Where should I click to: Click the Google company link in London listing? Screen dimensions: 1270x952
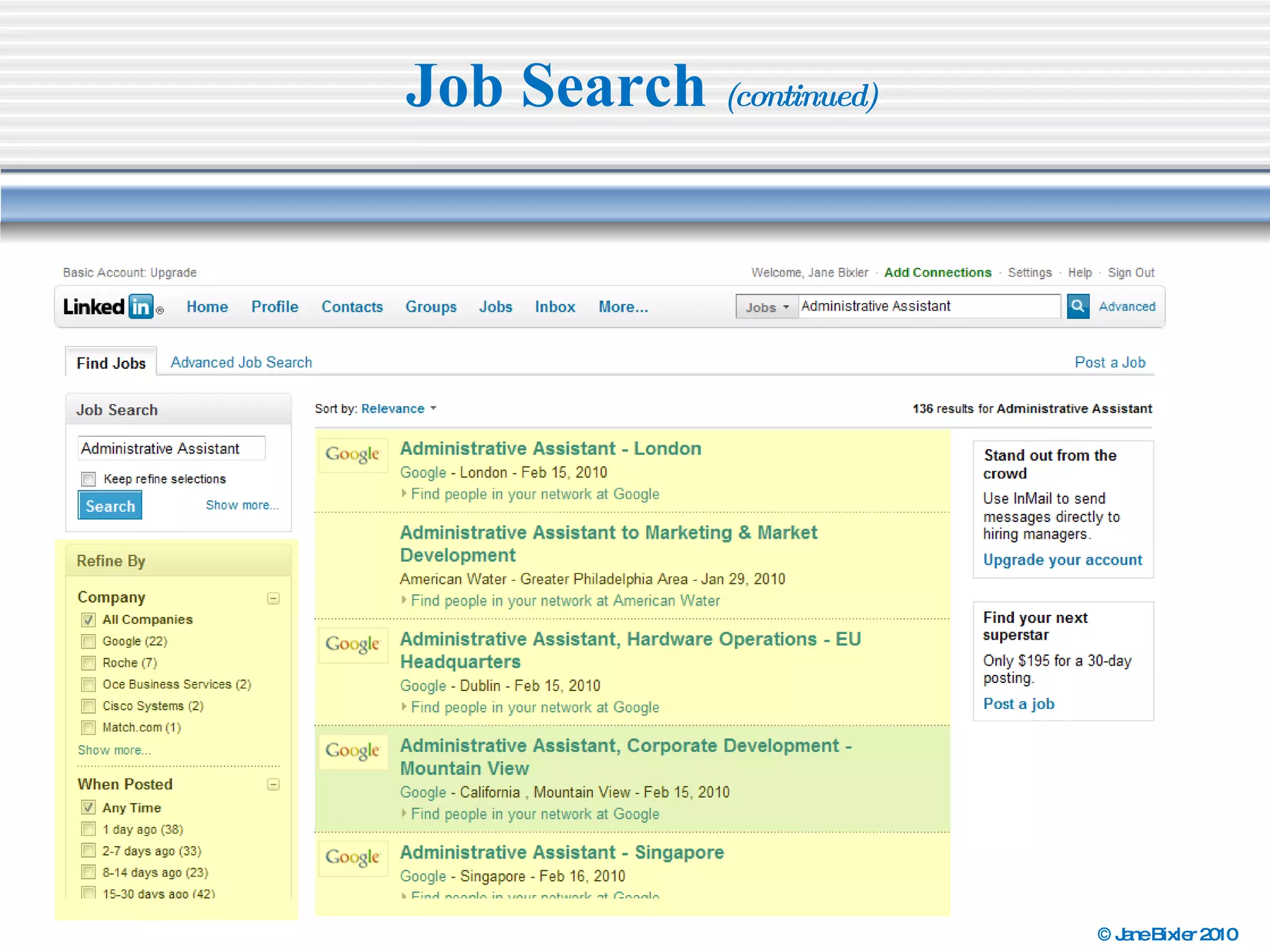click(423, 472)
